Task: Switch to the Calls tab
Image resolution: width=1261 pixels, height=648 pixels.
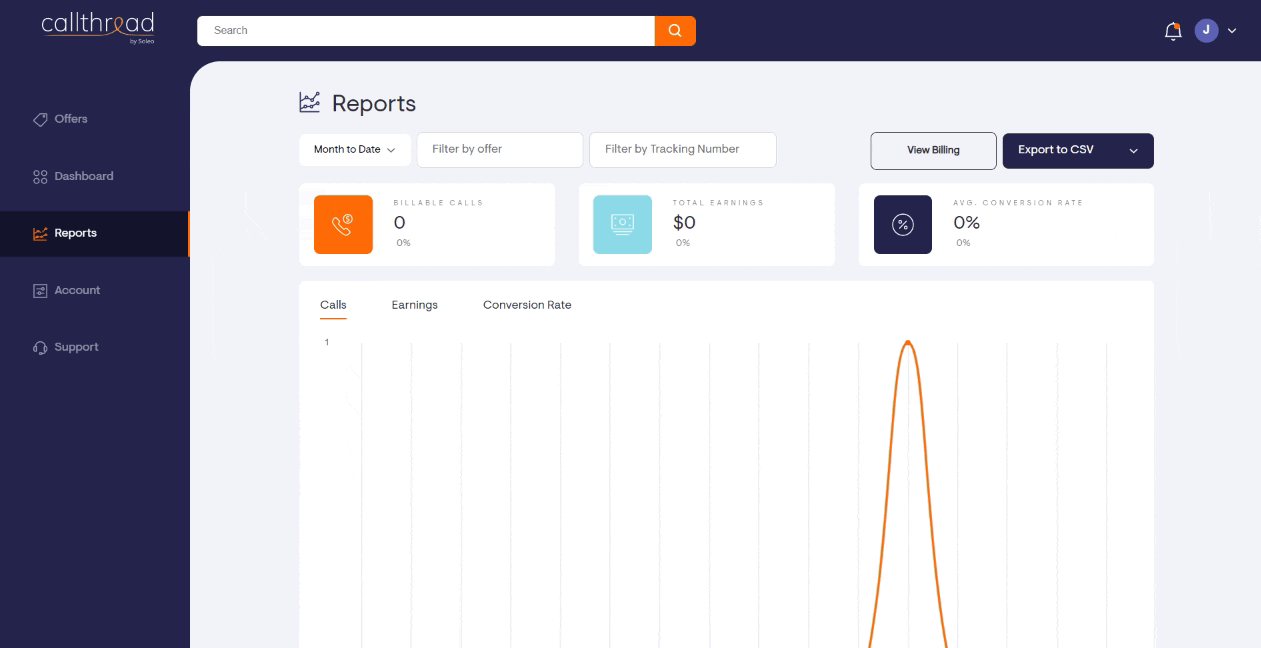Action: [x=333, y=305]
